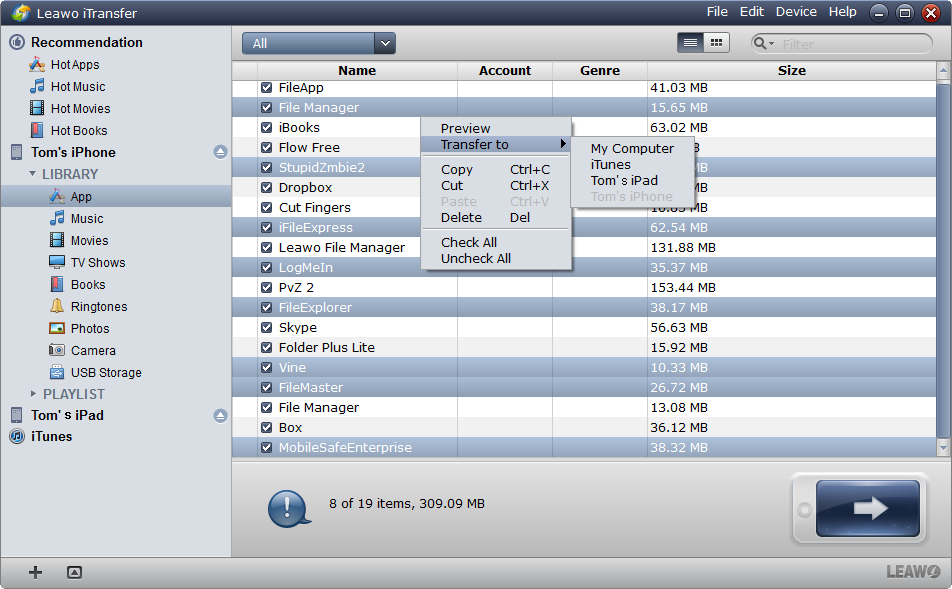The height and width of the screenshot is (589, 952).
Task: Open the Ringtones bell icon
Action: pos(57,306)
